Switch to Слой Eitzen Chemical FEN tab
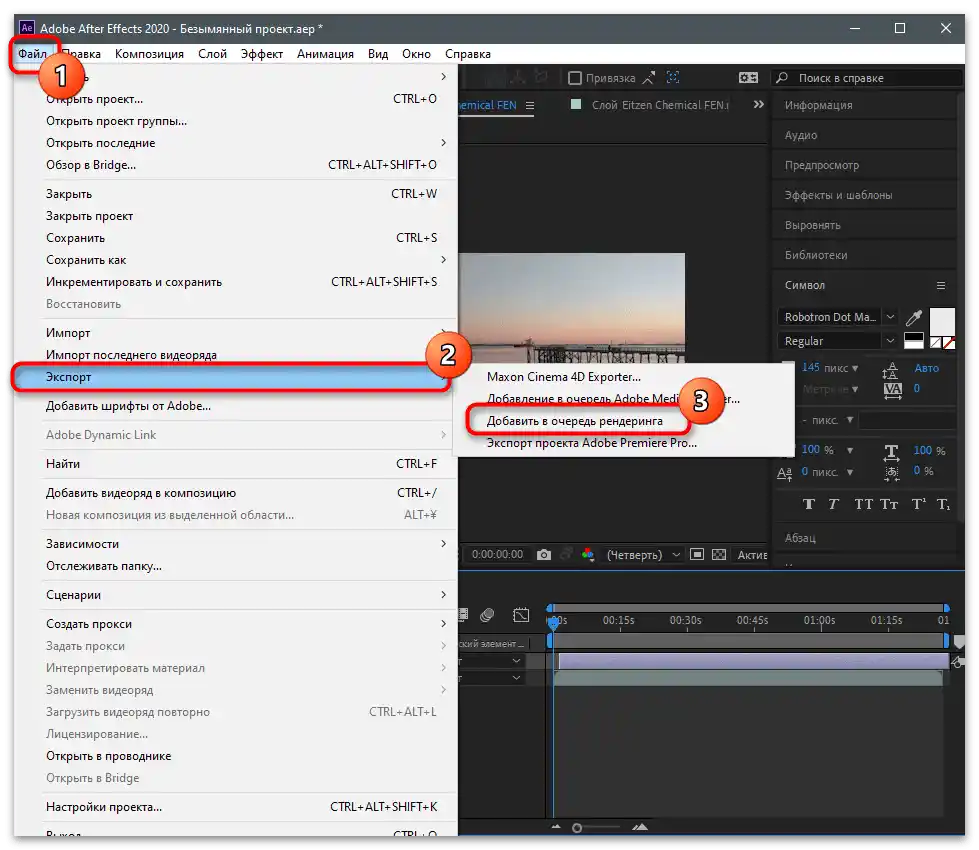Image resolution: width=979 pixels, height=850 pixels. (660, 106)
